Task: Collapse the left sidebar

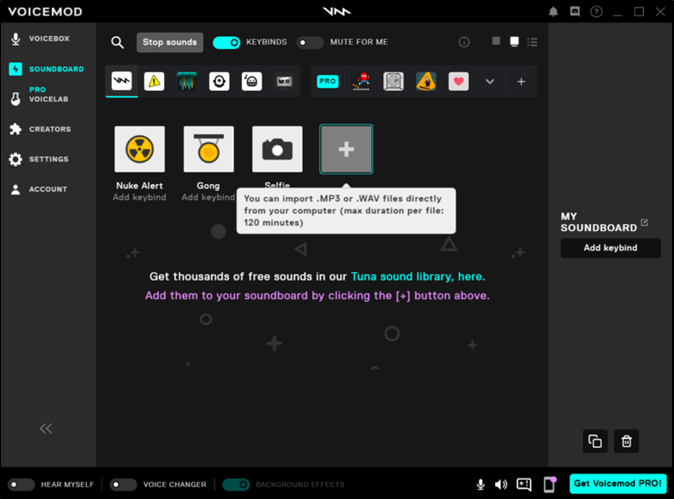Action: tap(46, 428)
